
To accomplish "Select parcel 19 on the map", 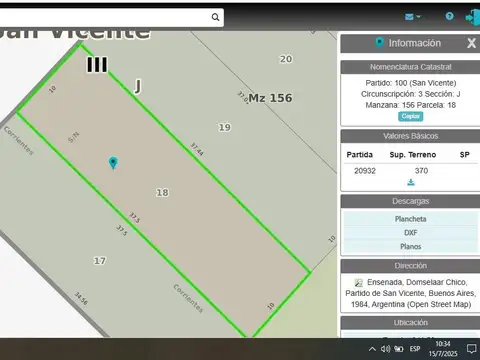I will pyautogui.click(x=224, y=127).
